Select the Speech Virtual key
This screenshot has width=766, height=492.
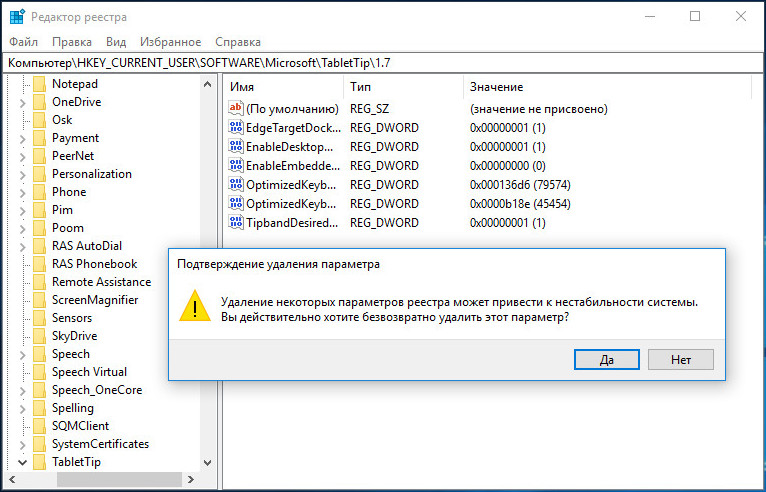89,372
